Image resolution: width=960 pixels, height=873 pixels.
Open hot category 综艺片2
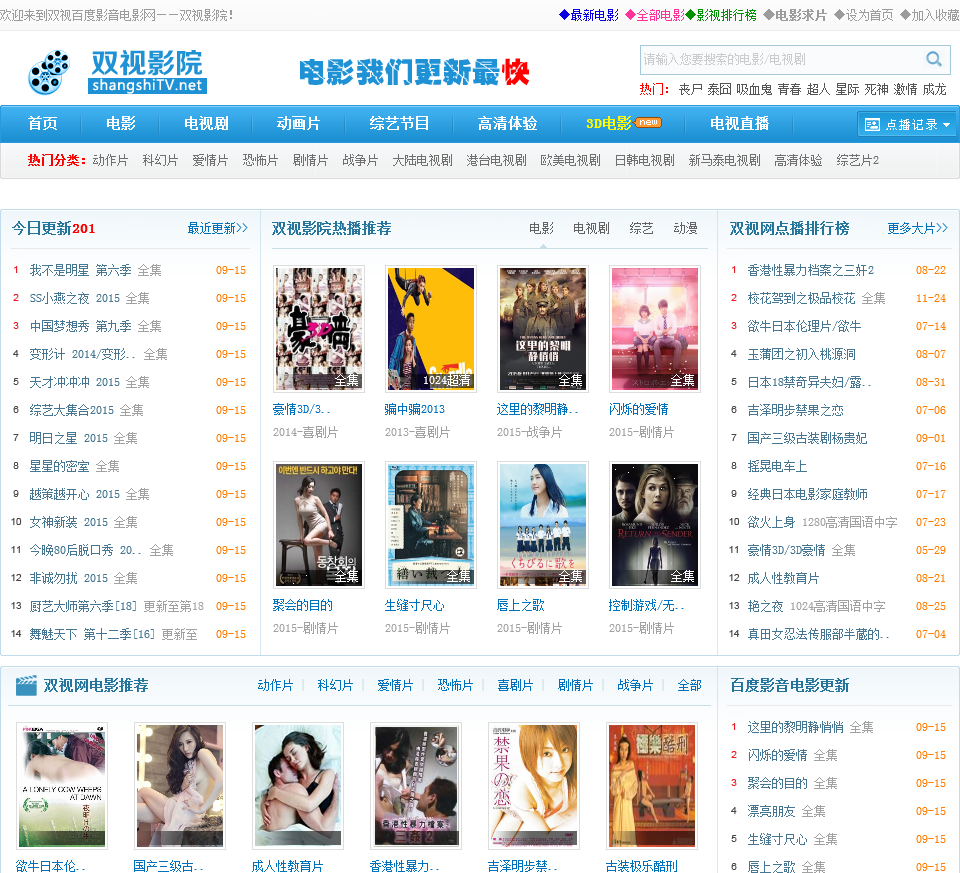coord(857,160)
